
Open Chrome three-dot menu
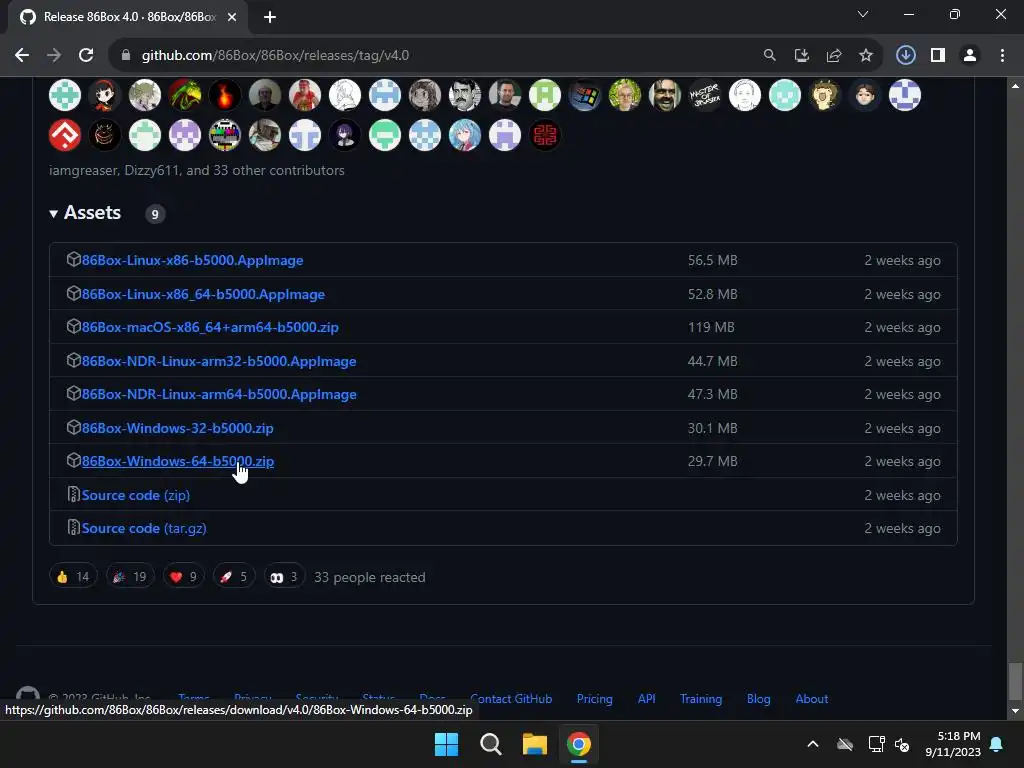point(1002,56)
